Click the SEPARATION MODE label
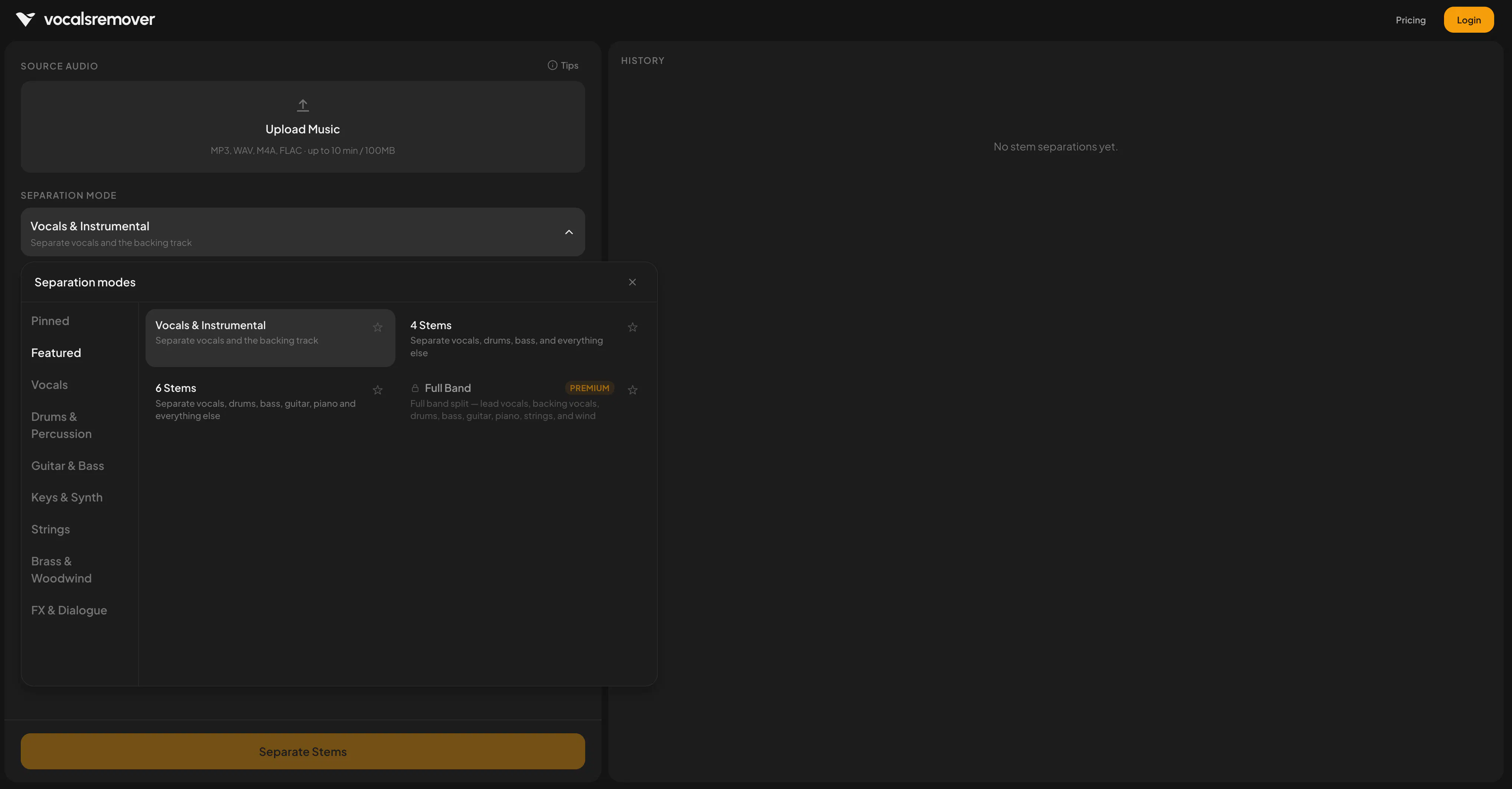1512x789 pixels. (x=69, y=195)
